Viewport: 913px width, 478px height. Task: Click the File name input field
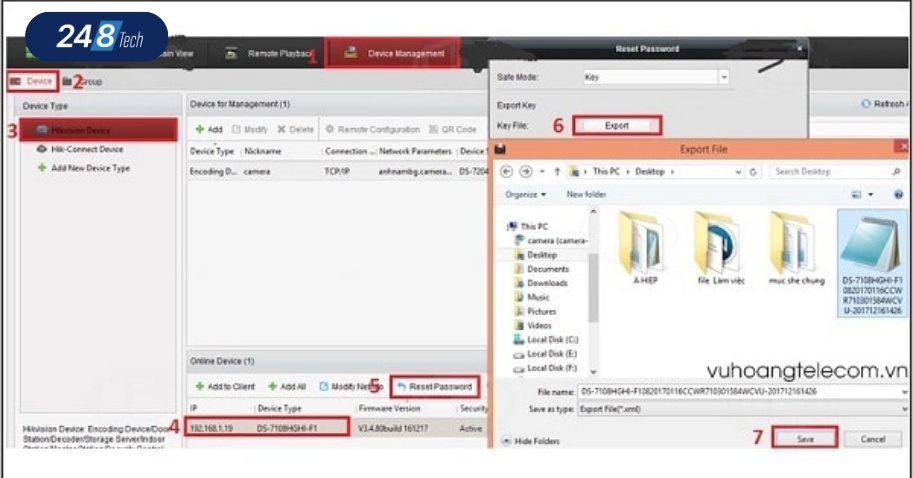[741, 392]
